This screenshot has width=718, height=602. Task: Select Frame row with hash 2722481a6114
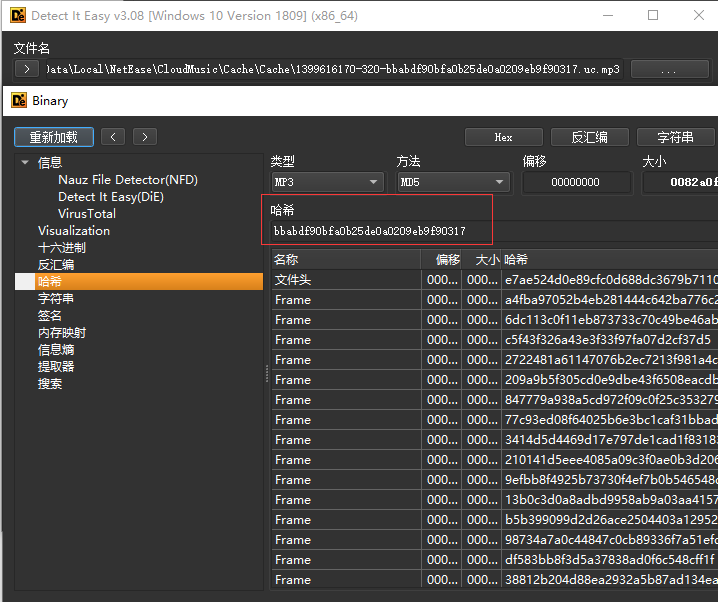[x=495, y=360]
